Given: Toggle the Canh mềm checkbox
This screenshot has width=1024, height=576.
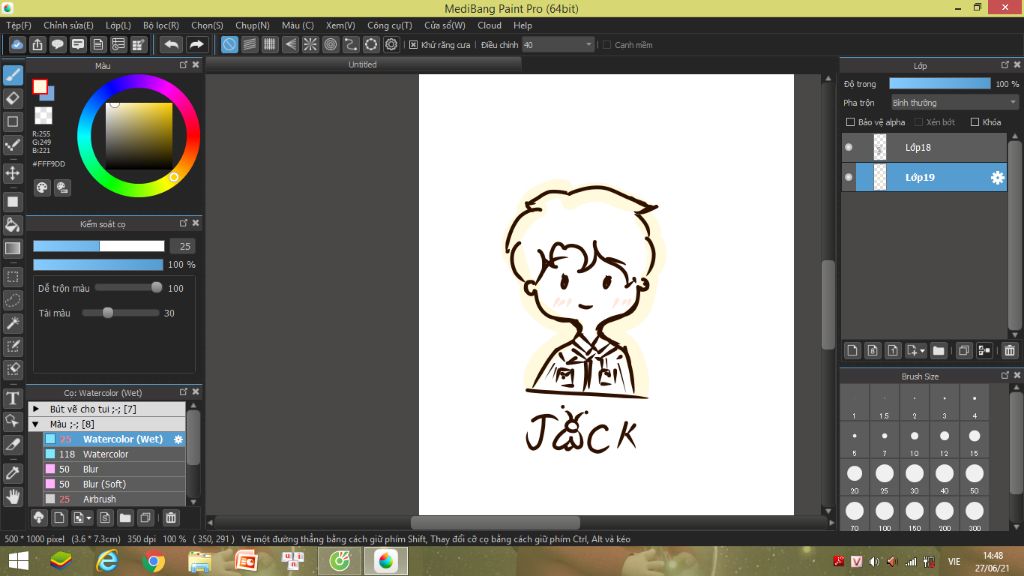Looking at the screenshot, I should click(x=607, y=44).
